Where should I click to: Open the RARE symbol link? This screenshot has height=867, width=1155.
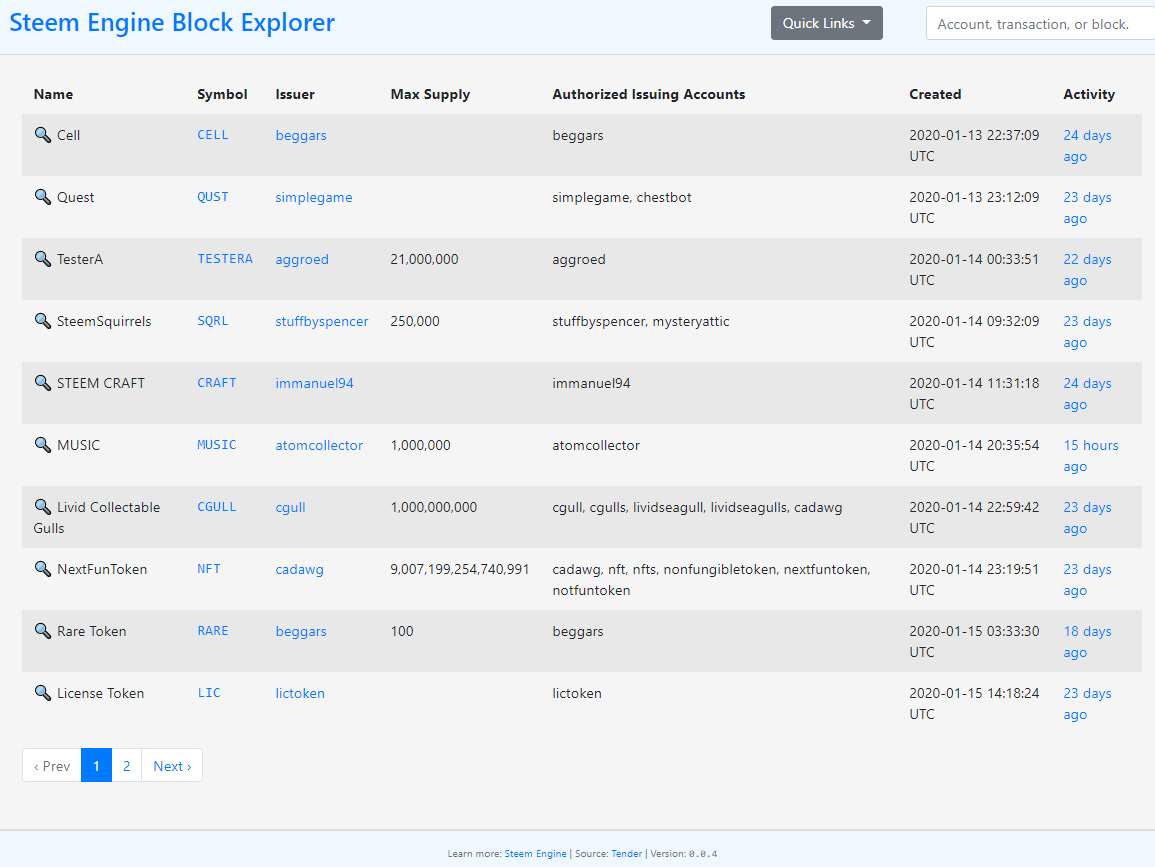point(213,630)
